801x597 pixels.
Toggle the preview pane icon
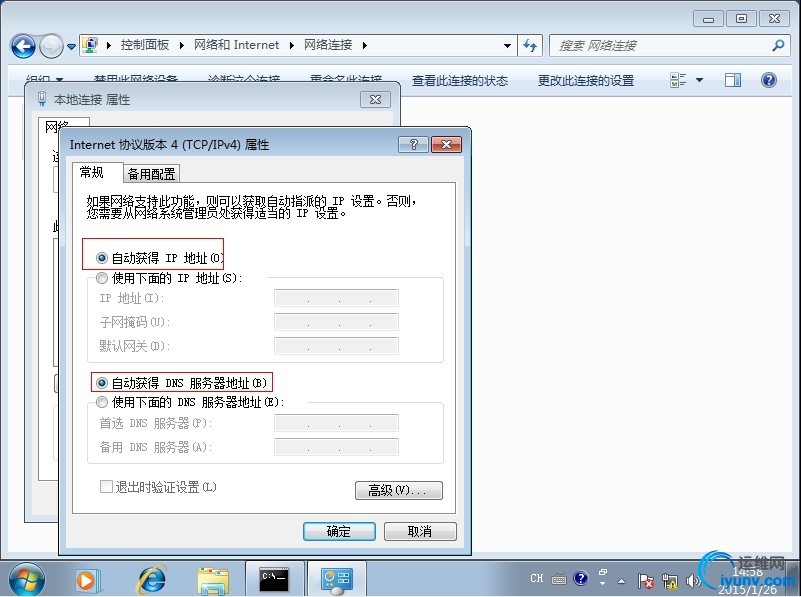[733, 80]
